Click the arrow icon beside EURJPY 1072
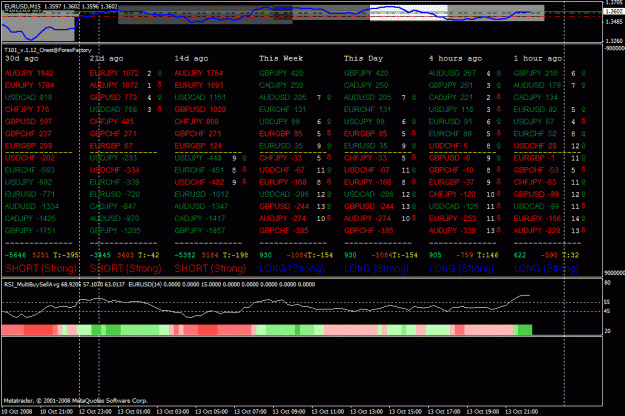Screen dimensions: 625x416 click(x=159, y=73)
